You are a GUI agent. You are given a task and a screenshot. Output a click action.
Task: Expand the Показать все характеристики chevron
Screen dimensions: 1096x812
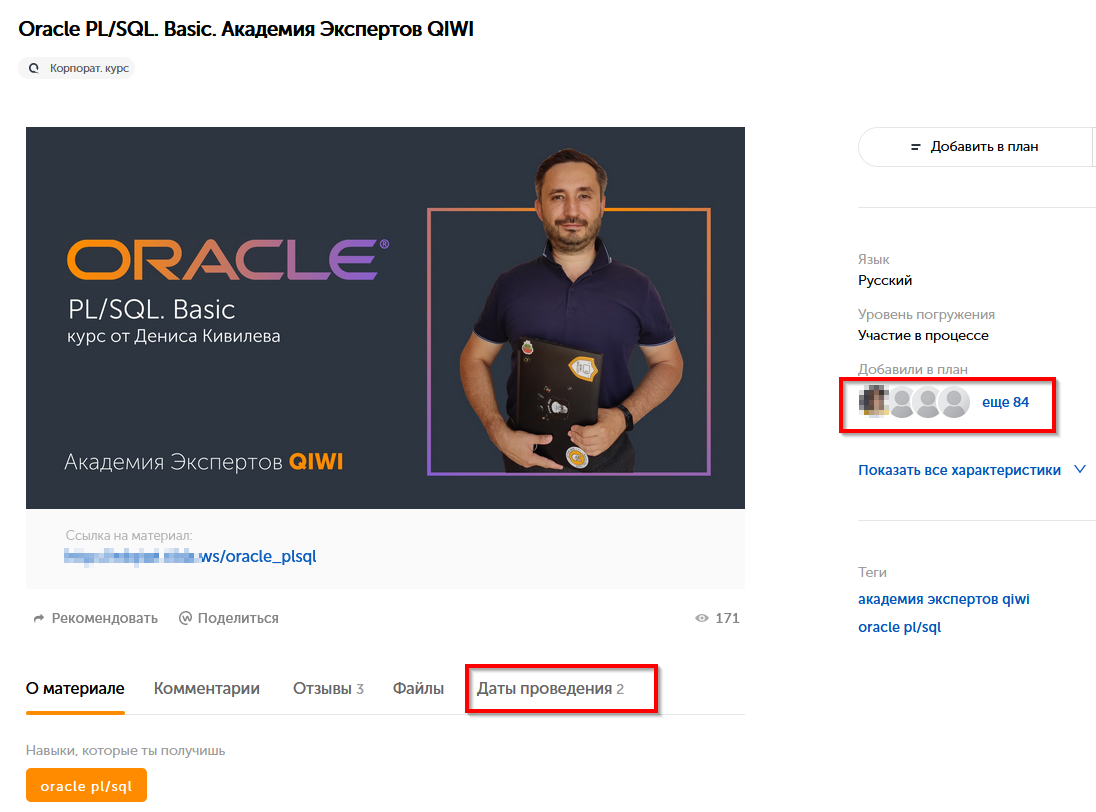point(1079,469)
